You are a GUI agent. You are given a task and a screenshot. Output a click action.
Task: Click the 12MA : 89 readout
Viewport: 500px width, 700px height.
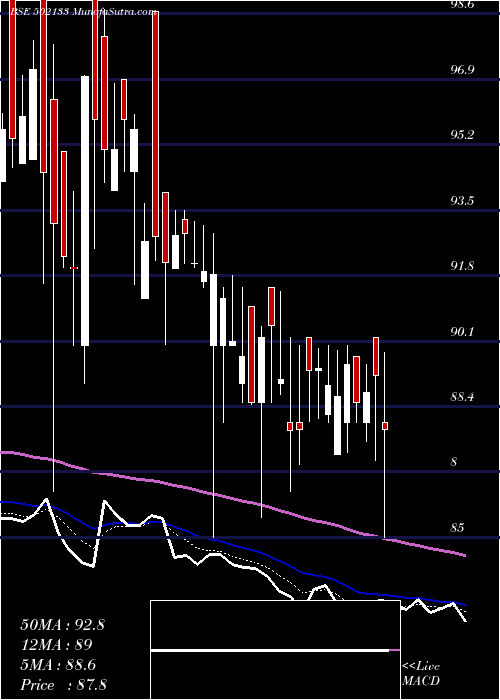[x=56, y=645]
